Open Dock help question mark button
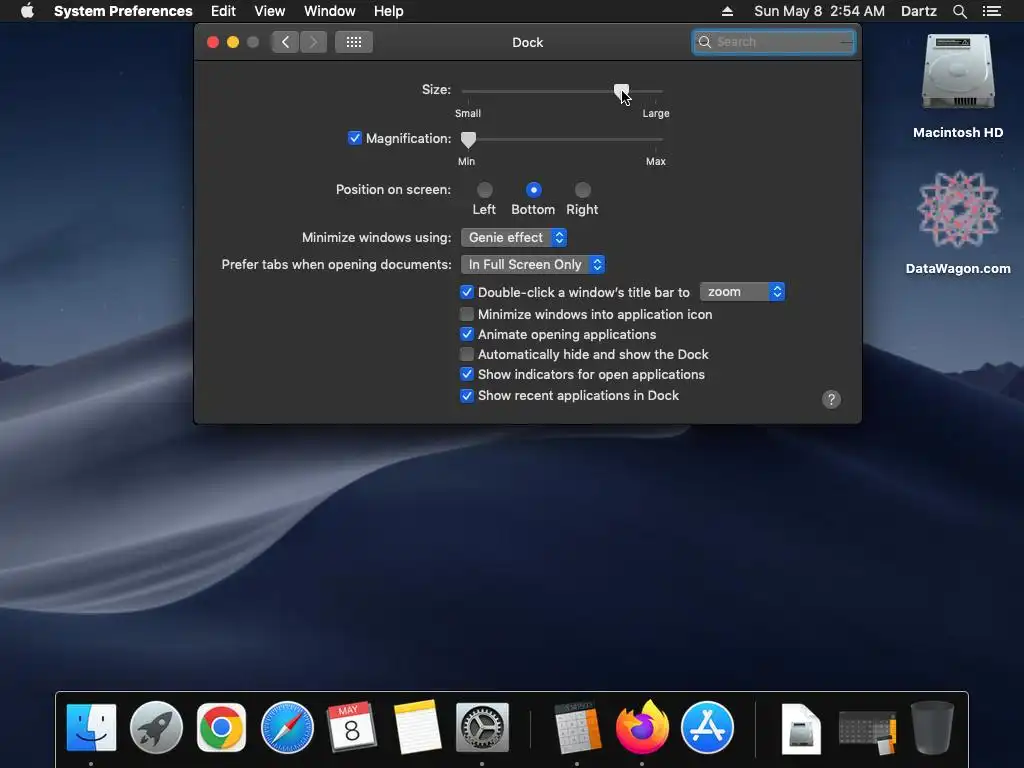The height and width of the screenshot is (768, 1024). 831,399
